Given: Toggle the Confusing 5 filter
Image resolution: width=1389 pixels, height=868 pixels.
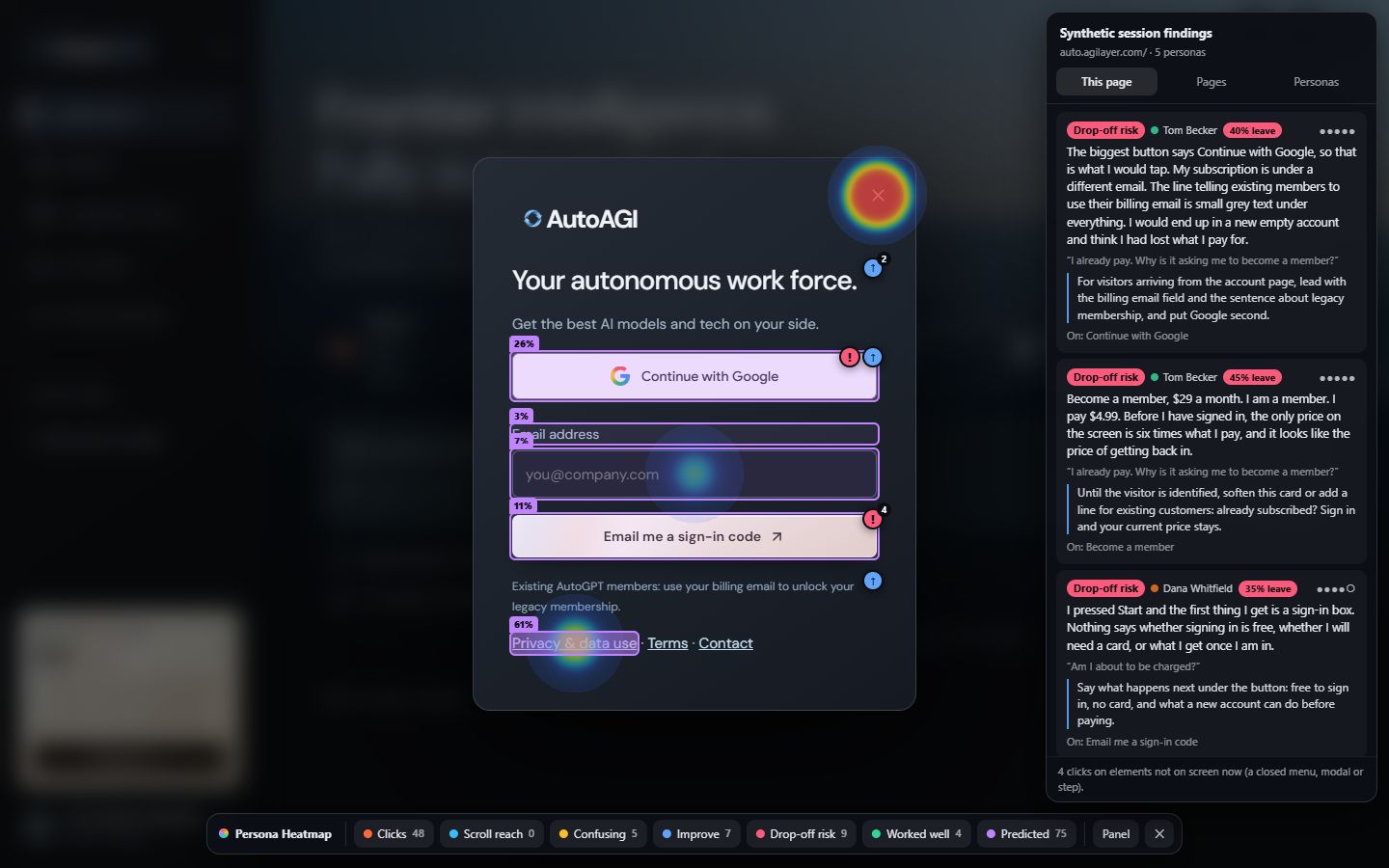Looking at the screenshot, I should point(598,834).
